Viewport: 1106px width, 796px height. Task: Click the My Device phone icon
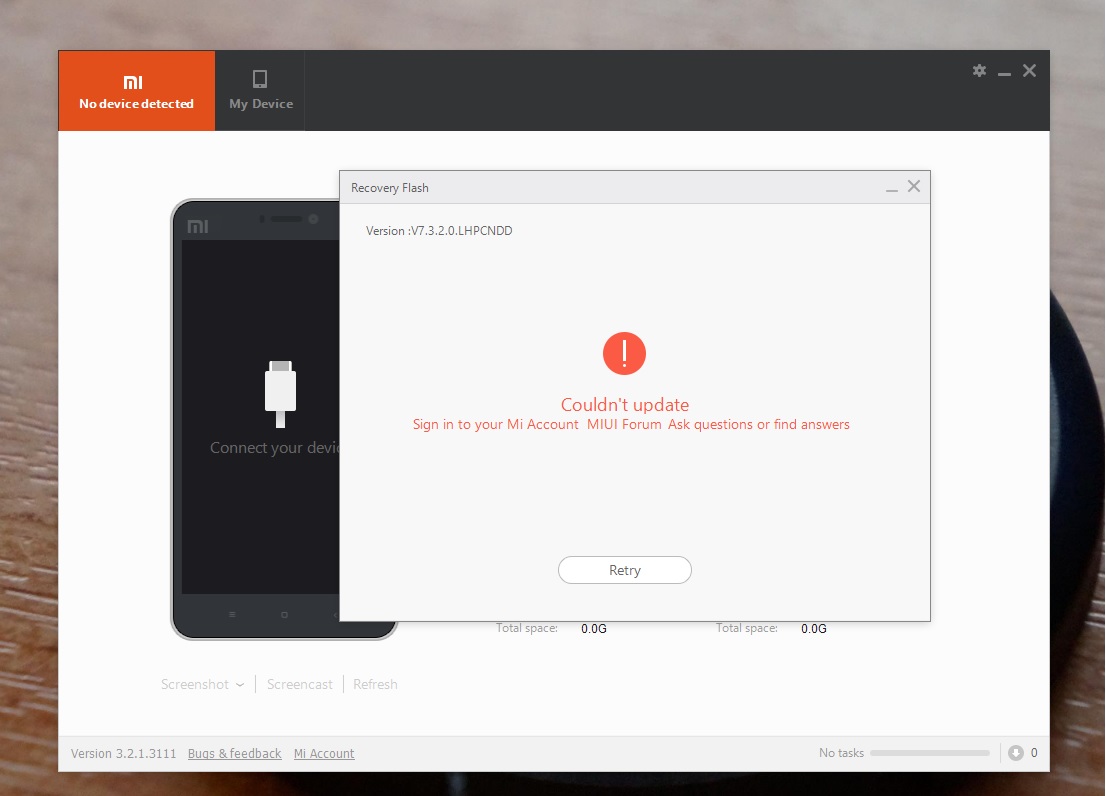(x=260, y=78)
